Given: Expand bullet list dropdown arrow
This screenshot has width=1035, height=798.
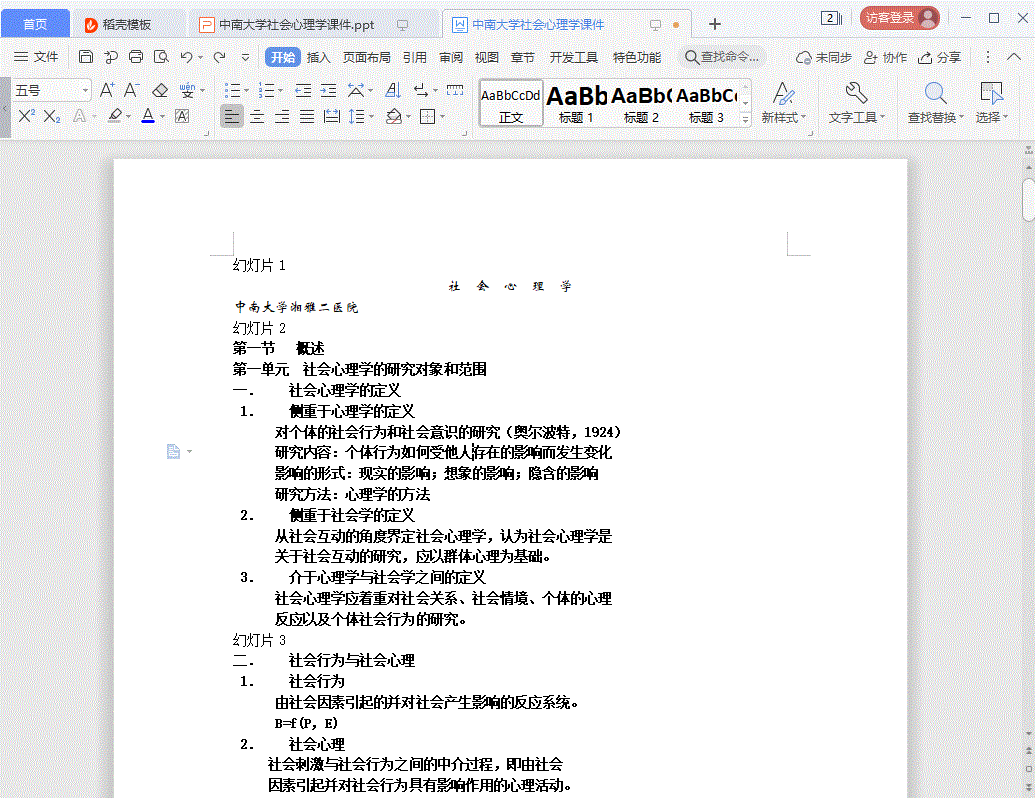Looking at the screenshot, I should (246, 90).
